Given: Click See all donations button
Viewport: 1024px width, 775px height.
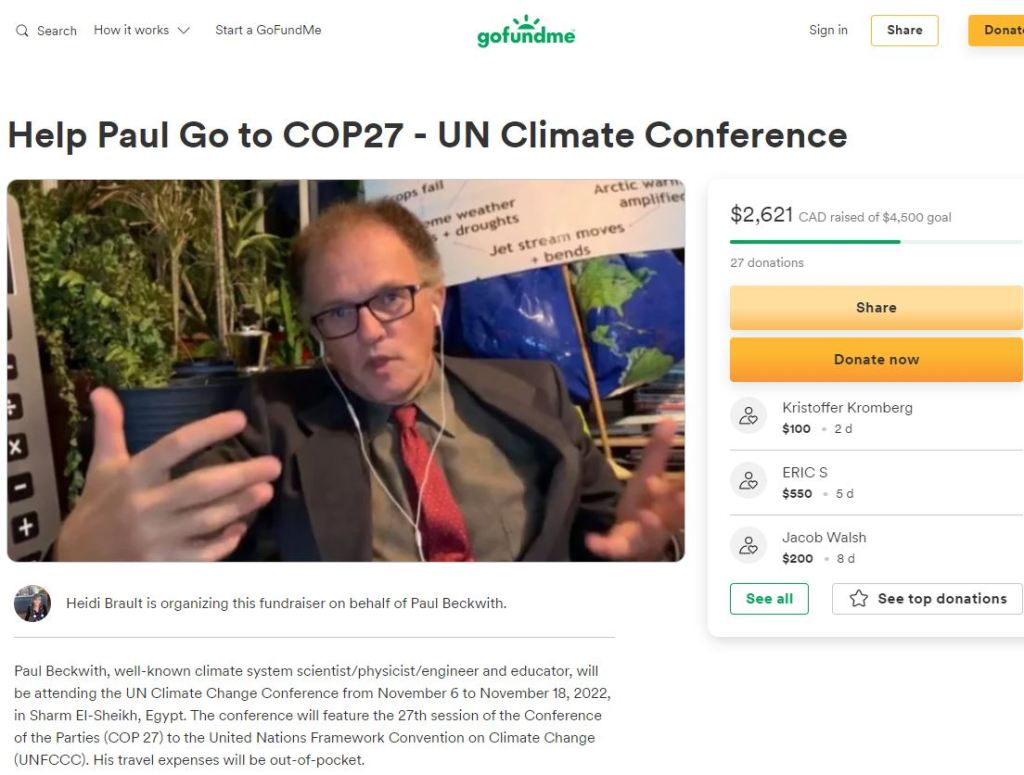Looking at the screenshot, I should [x=769, y=599].
